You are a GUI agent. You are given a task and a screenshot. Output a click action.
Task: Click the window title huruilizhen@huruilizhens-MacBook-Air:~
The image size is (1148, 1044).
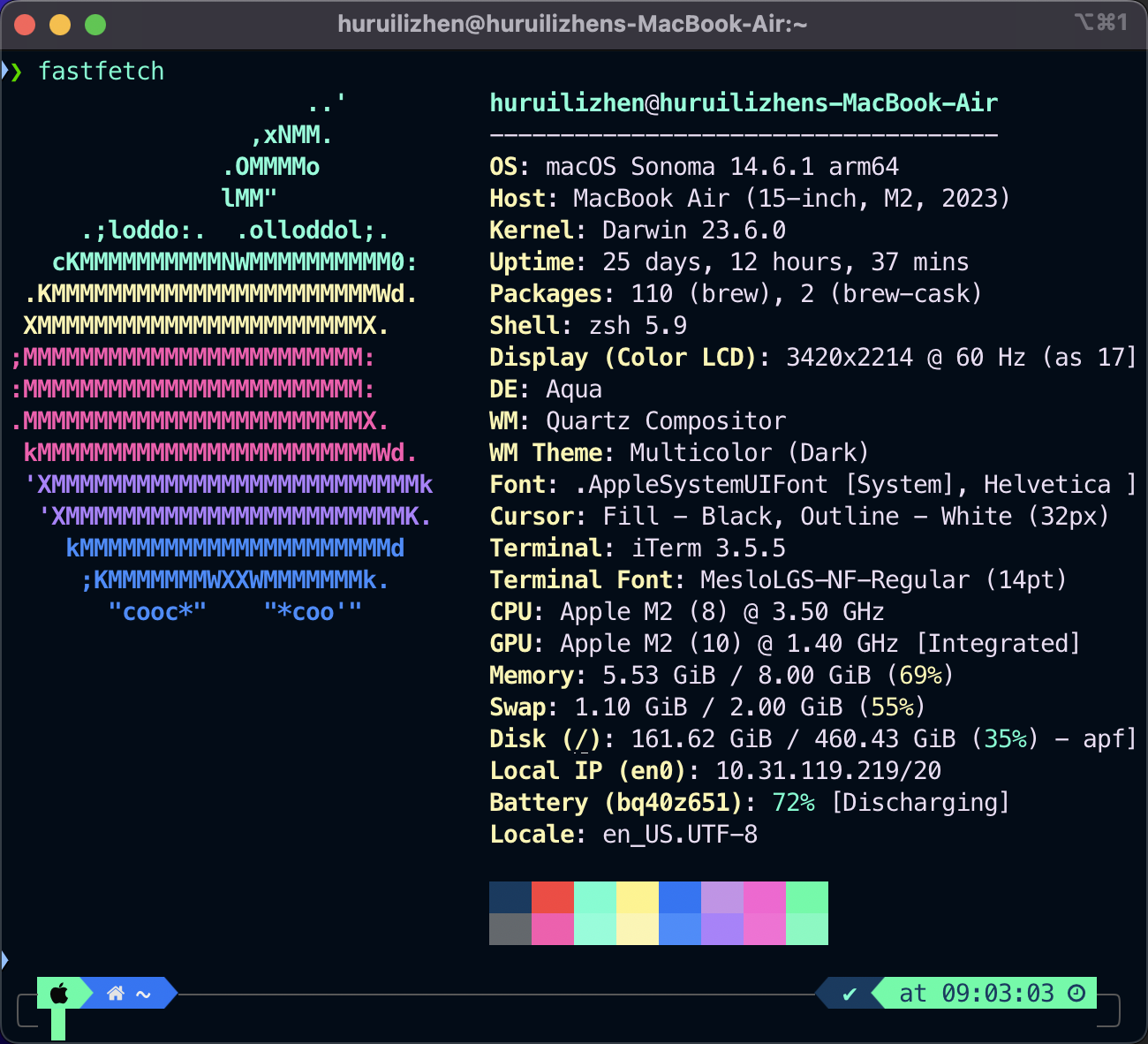click(x=572, y=24)
